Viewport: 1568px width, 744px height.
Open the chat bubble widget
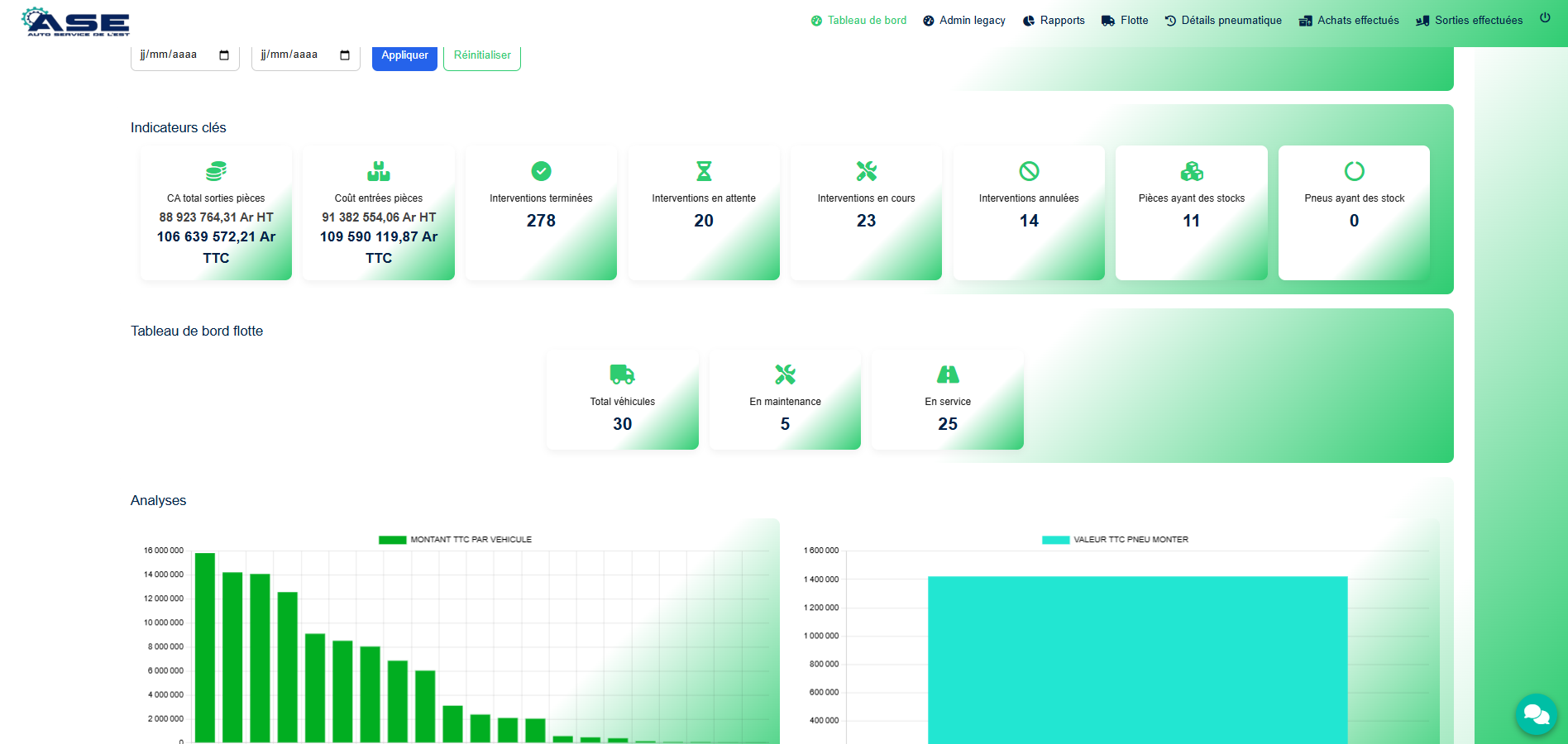tap(1537, 714)
